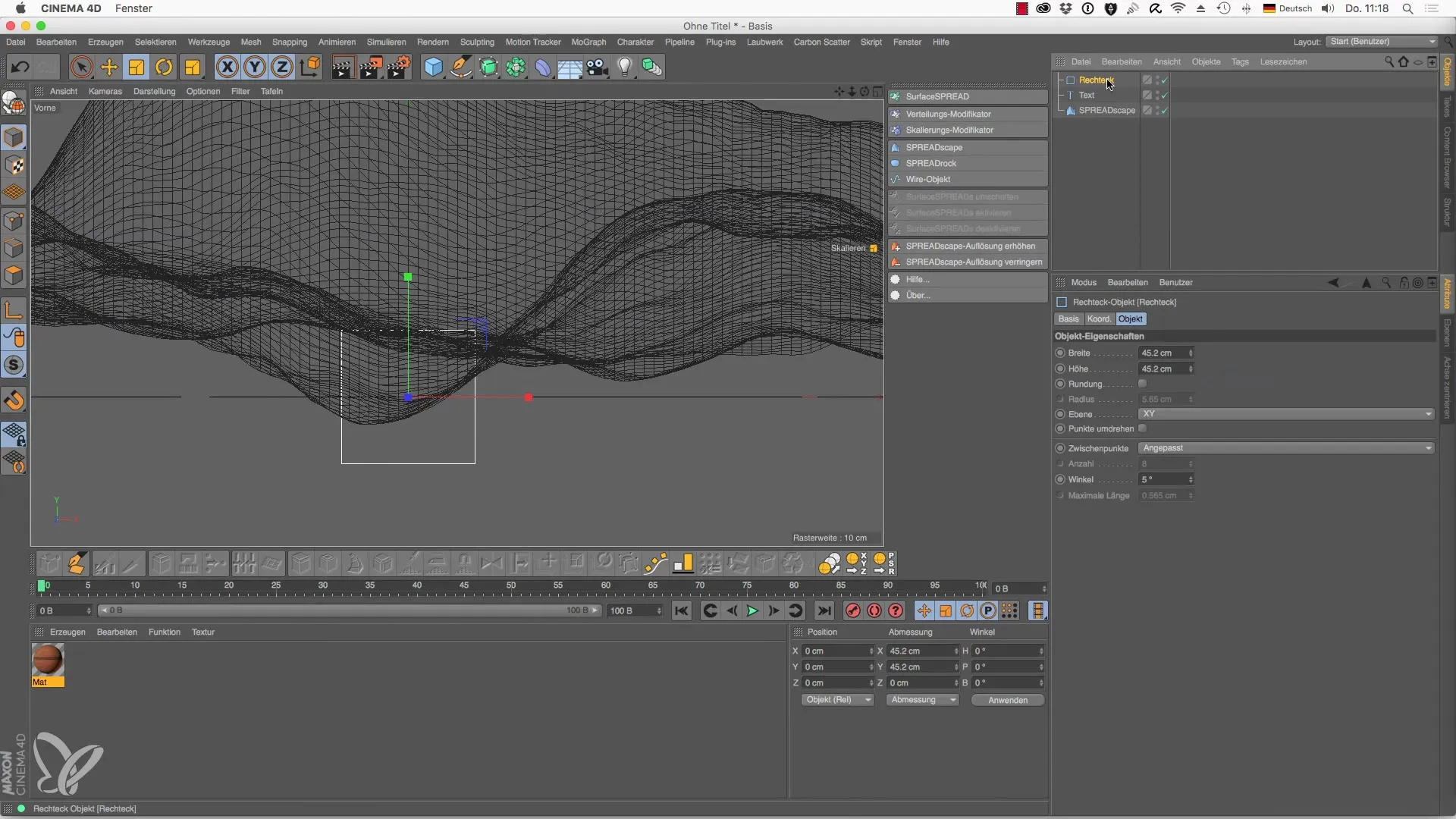Enable the Snap S icon

pos(14,366)
